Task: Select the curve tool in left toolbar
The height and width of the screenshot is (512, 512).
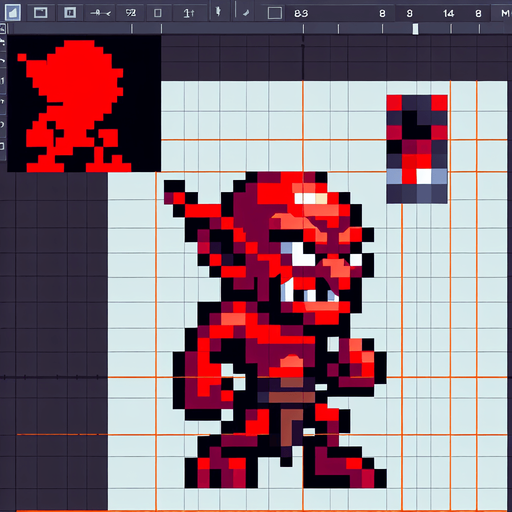Action: click(2, 61)
